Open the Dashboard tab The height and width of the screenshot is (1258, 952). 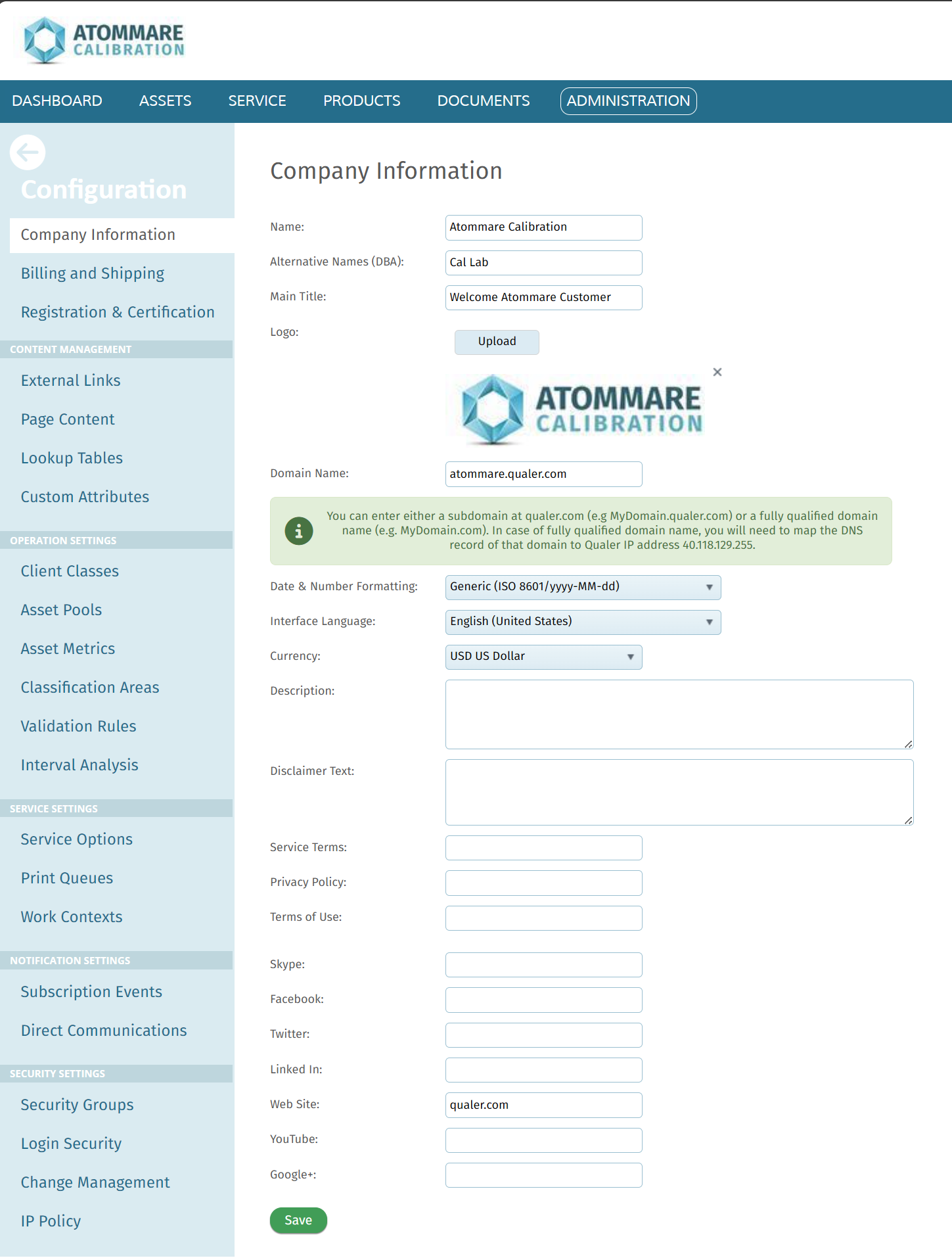pyautogui.click(x=57, y=101)
